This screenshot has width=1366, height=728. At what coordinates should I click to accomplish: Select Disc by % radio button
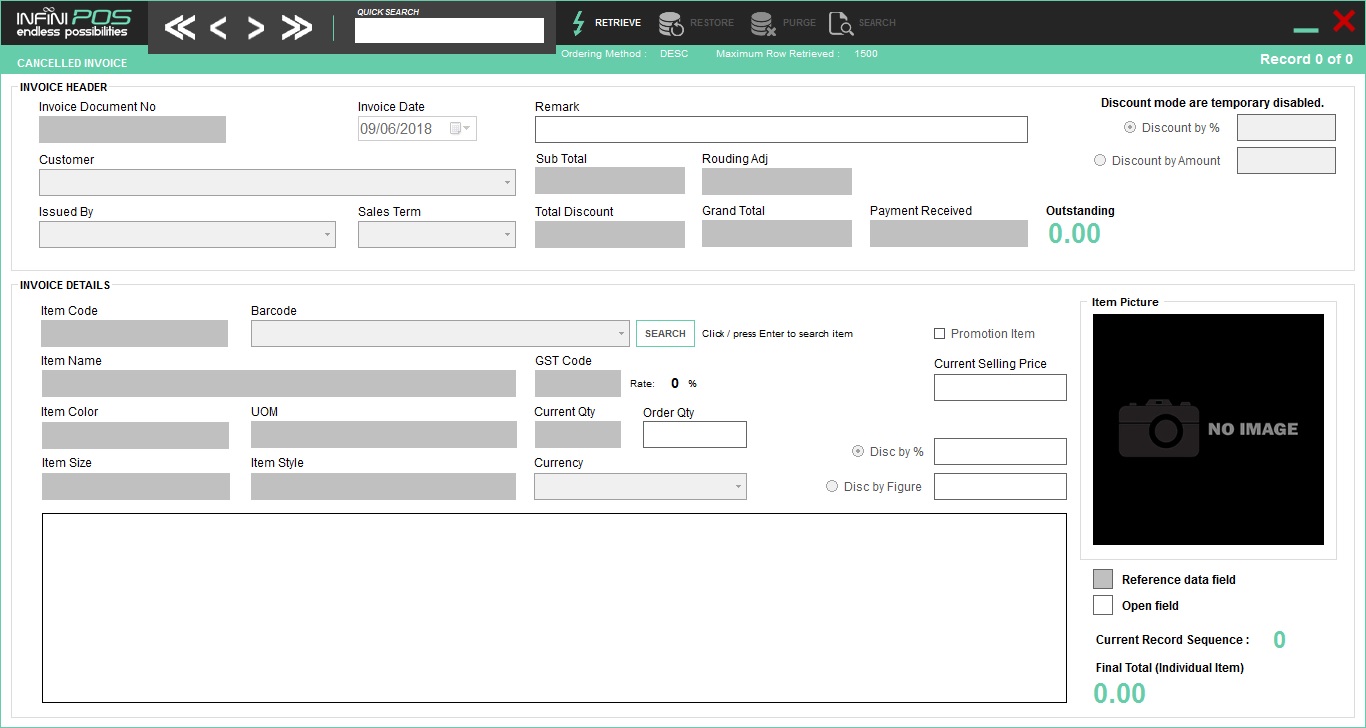point(858,451)
